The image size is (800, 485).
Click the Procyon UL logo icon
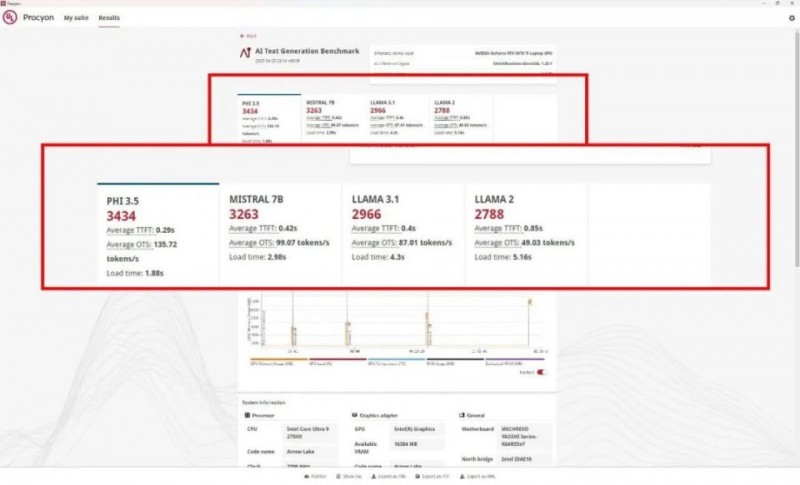[x=11, y=18]
